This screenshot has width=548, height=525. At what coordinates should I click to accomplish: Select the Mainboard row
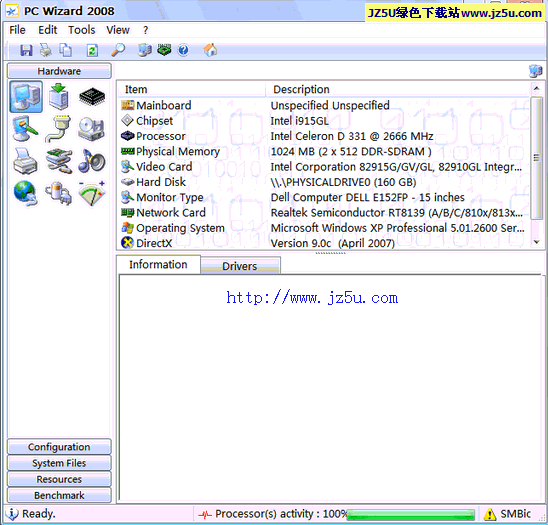[x=324, y=105]
